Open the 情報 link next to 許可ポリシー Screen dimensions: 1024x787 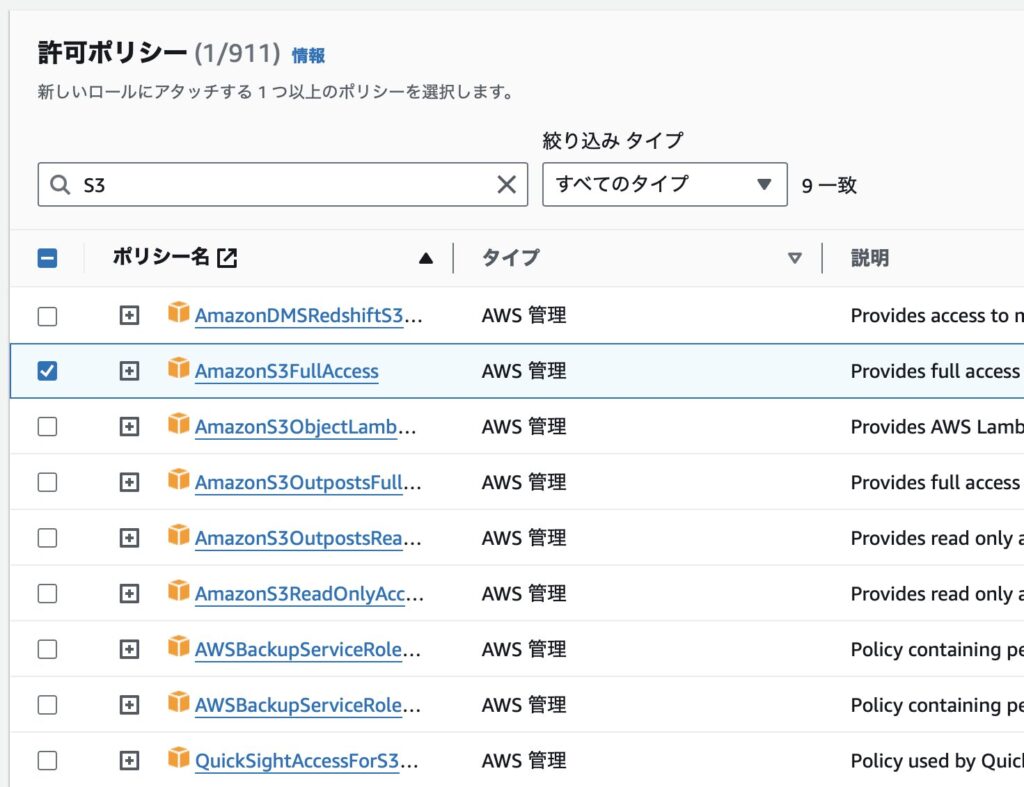pos(308,56)
